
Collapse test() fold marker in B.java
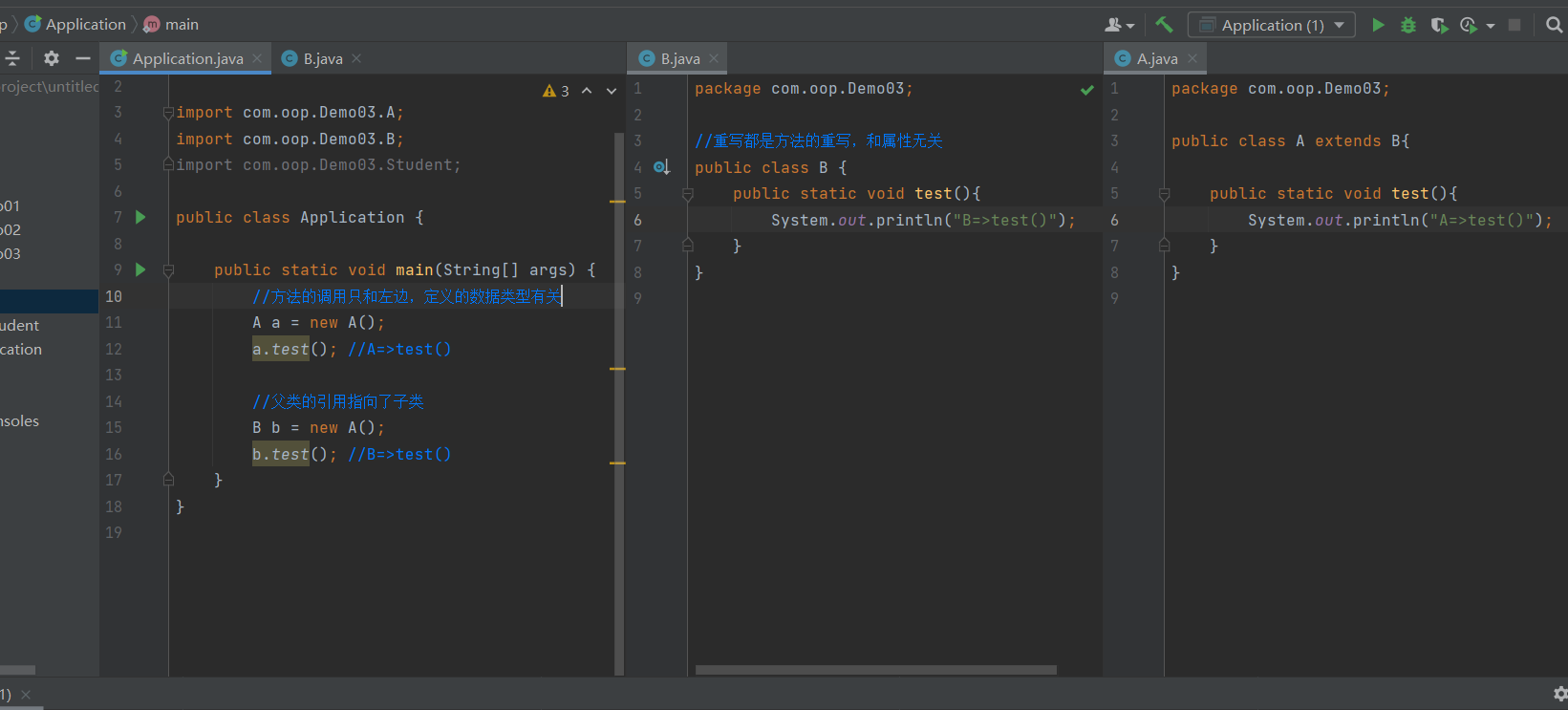[687, 194]
